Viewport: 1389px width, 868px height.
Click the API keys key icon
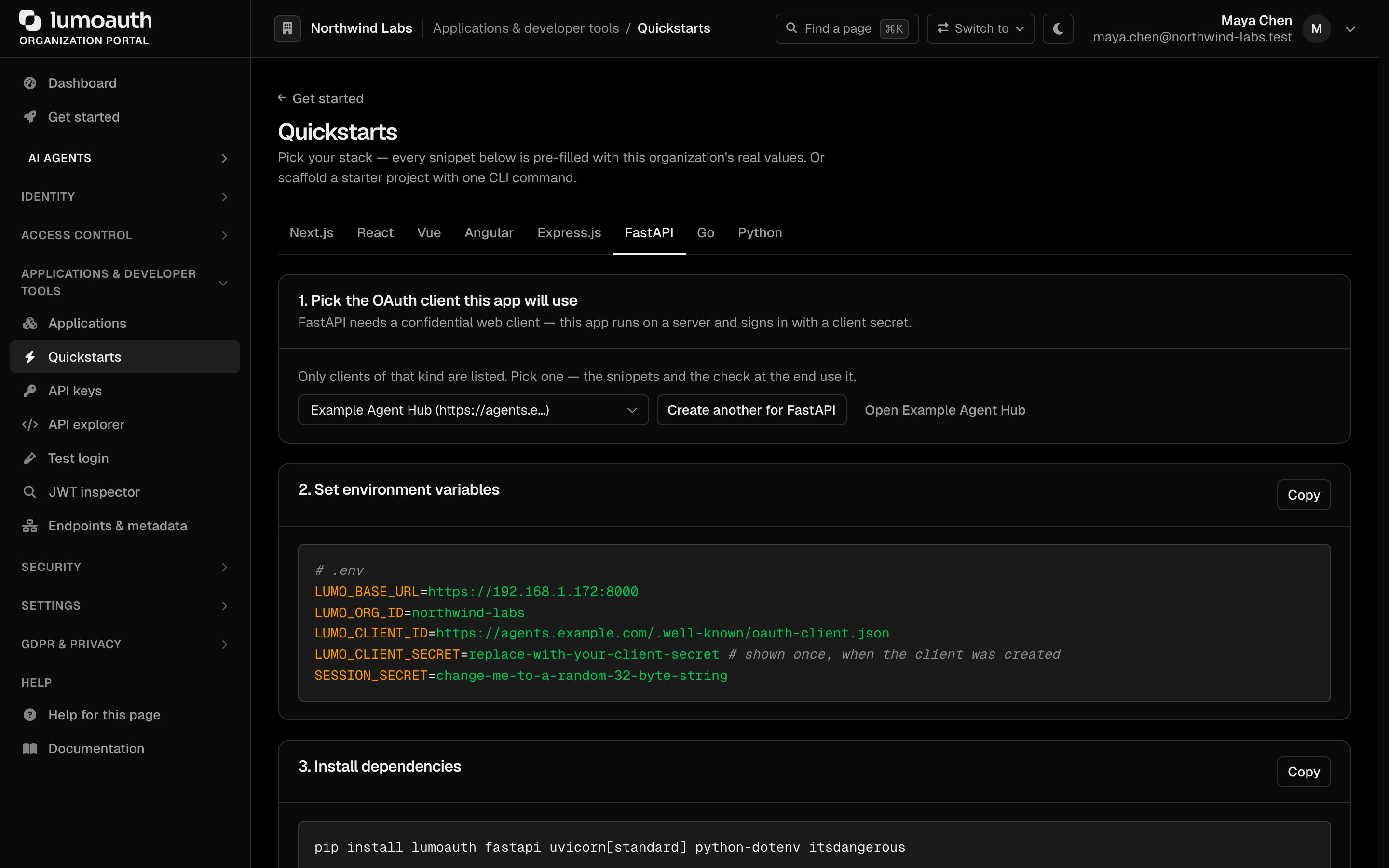[30, 391]
